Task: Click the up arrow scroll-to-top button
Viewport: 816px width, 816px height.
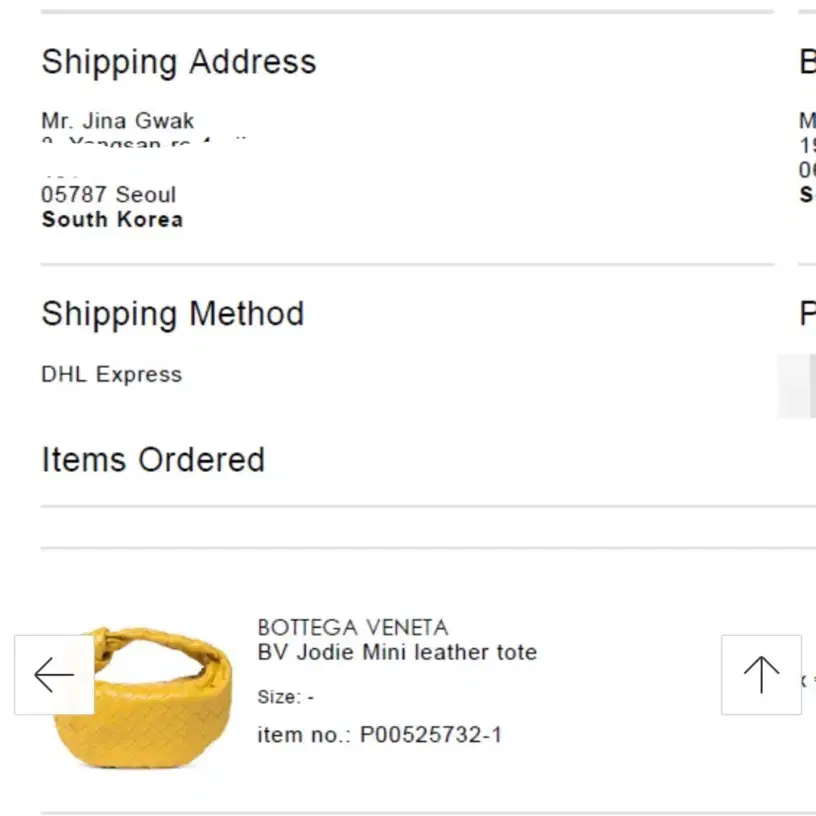Action: (761, 674)
